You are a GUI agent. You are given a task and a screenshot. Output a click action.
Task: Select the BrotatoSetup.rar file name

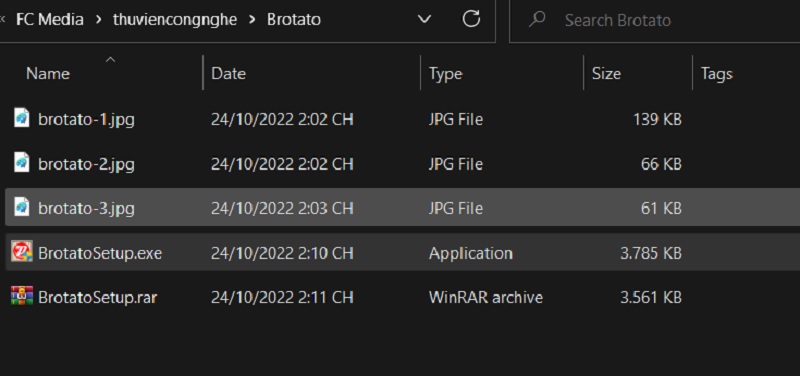click(97, 297)
